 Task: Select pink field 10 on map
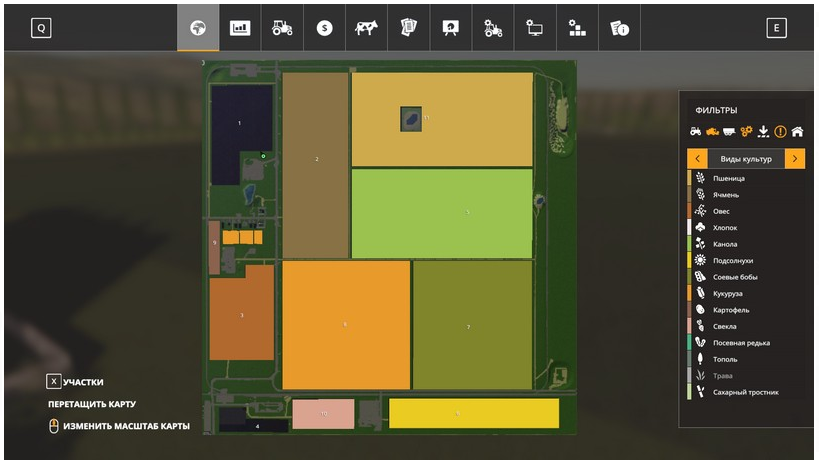(323, 414)
